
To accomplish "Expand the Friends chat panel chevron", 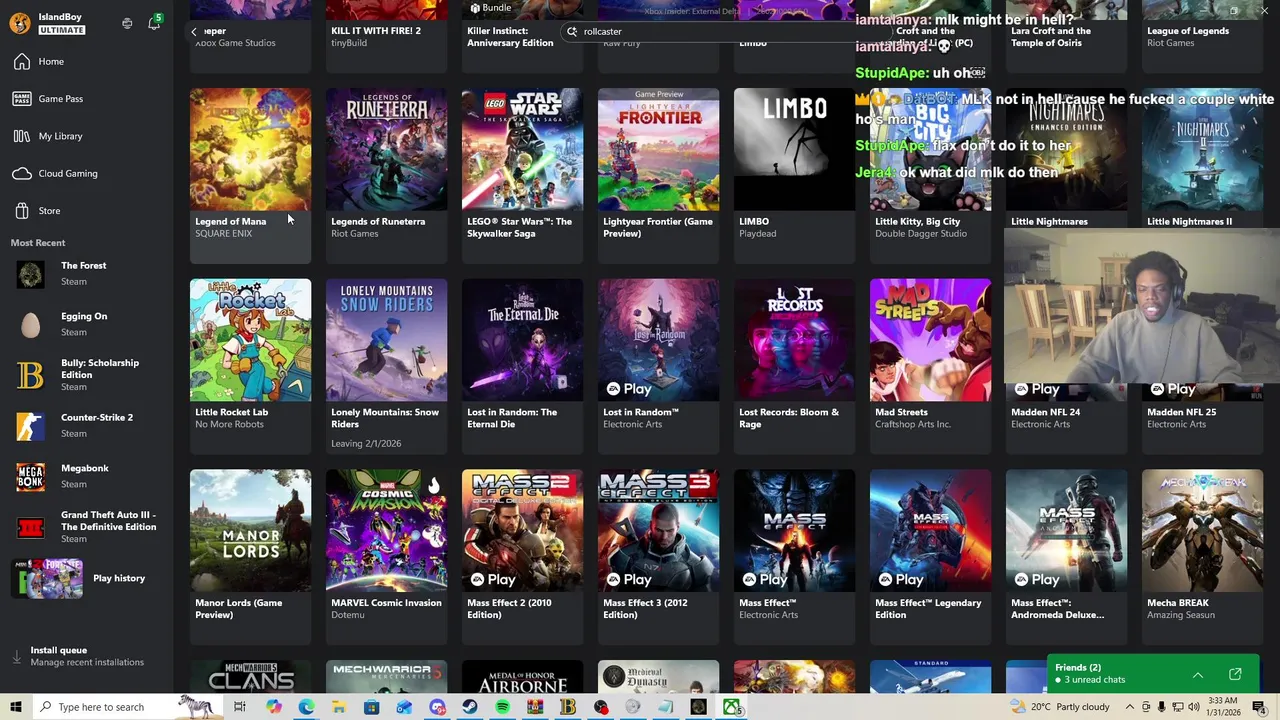I will (1197, 675).
